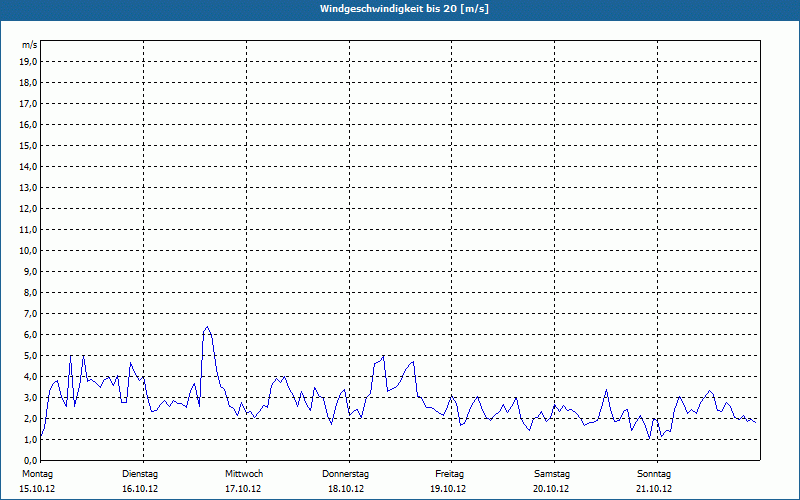The height and width of the screenshot is (500, 800).
Task: Click the '3,0' y-axis label
Action: [x=30, y=397]
